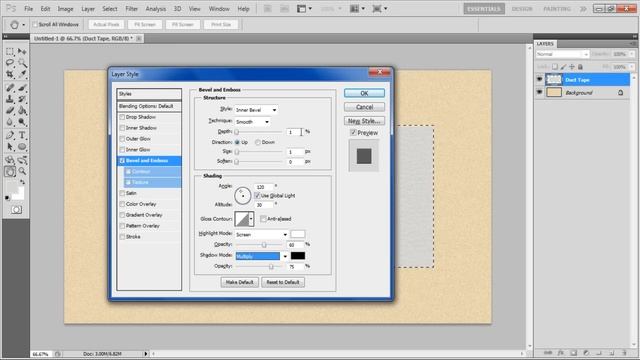
Task: Select the Down direction radio button
Action: (x=258, y=142)
